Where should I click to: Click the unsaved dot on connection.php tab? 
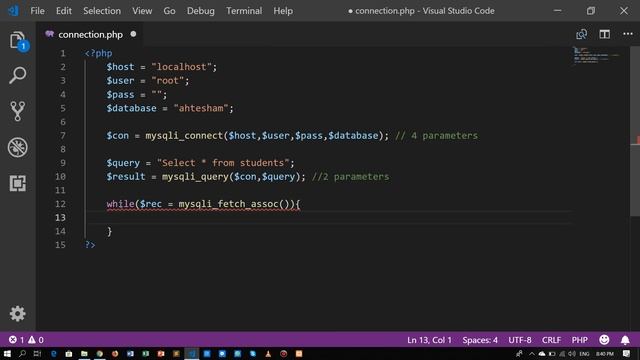[133, 34]
